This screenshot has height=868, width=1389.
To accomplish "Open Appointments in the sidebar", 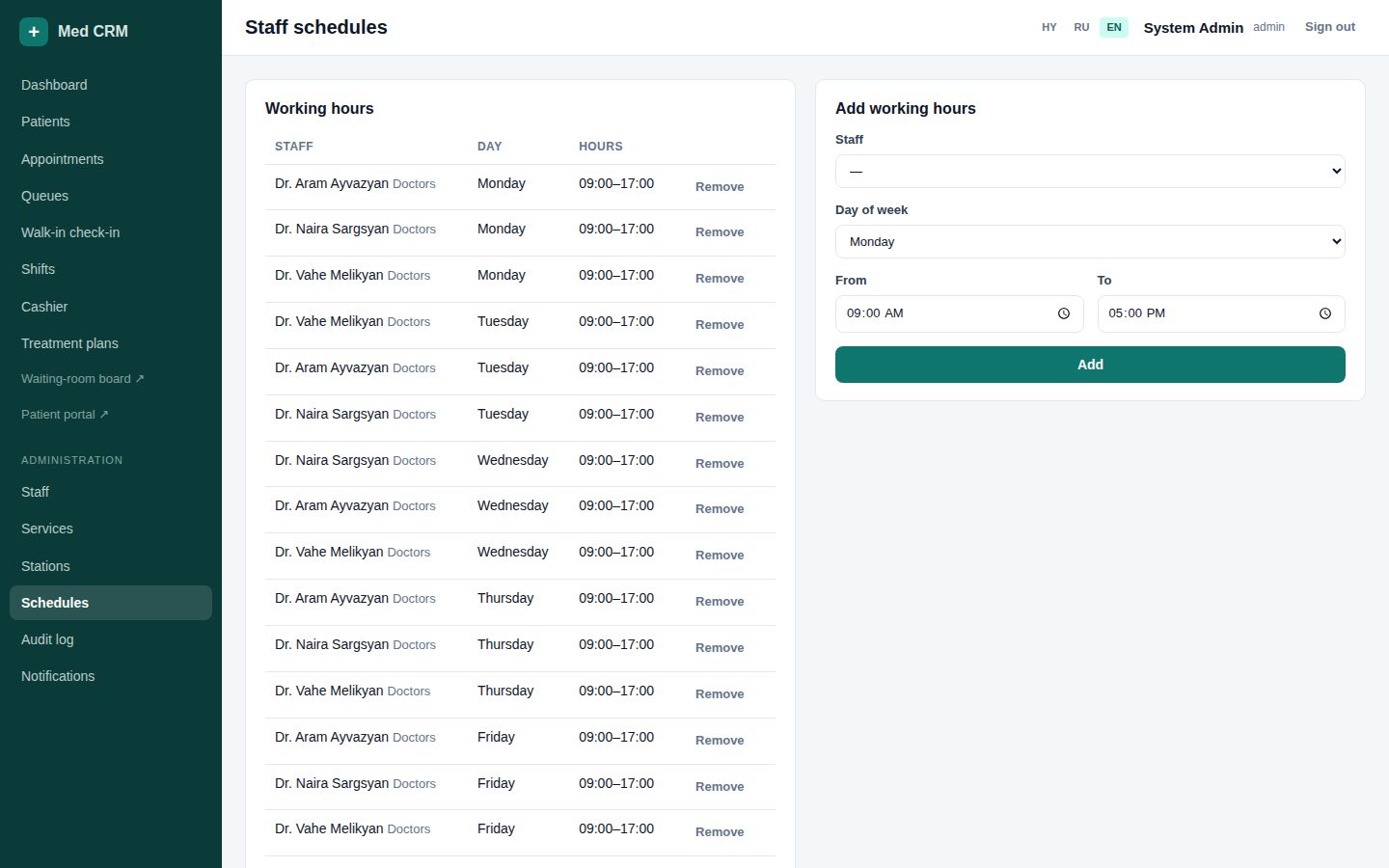I will click(x=111, y=159).
